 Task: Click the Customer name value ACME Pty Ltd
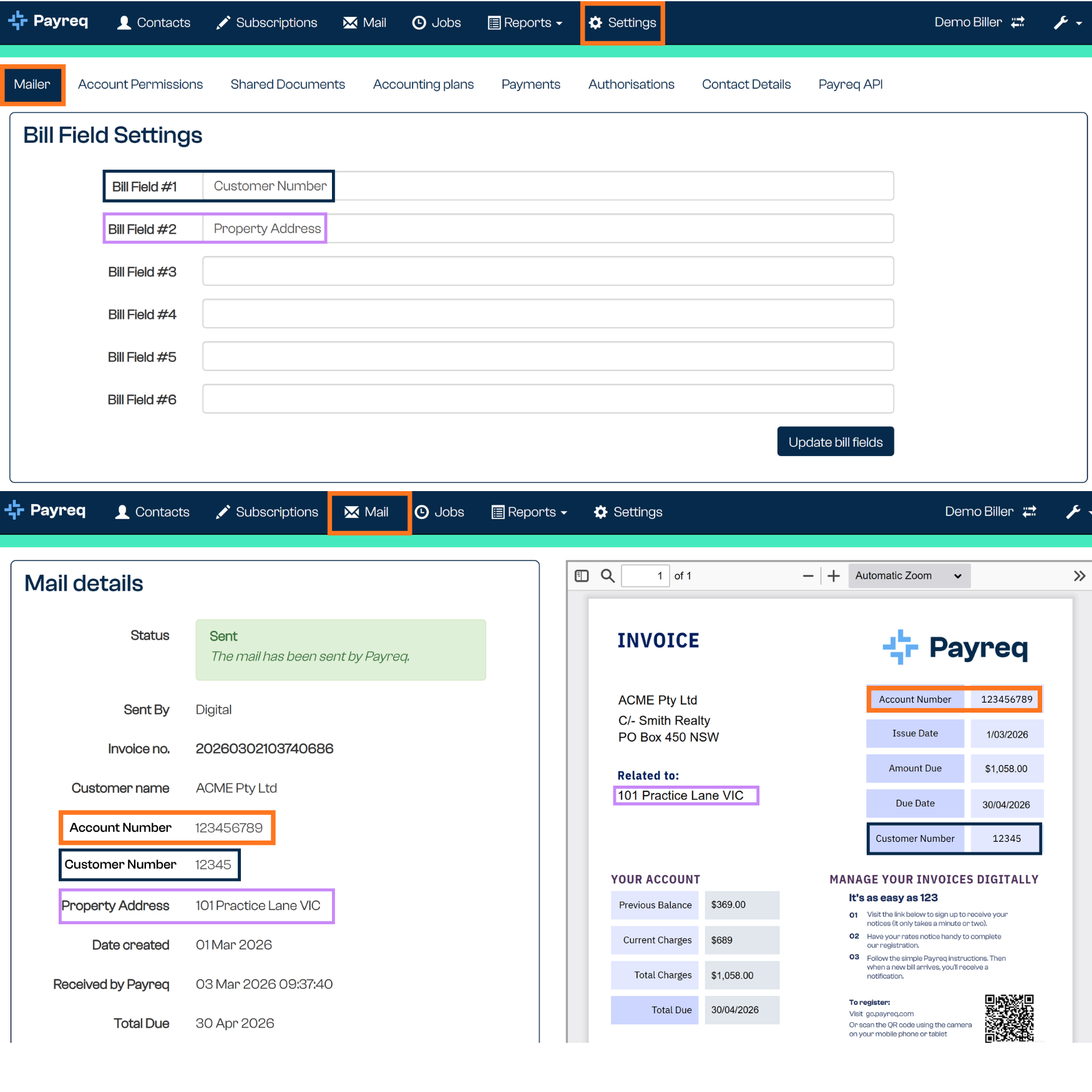click(x=236, y=789)
